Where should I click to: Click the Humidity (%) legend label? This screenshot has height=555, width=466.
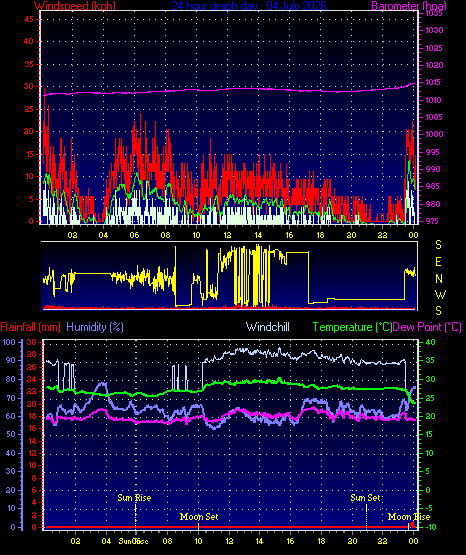(x=95, y=327)
